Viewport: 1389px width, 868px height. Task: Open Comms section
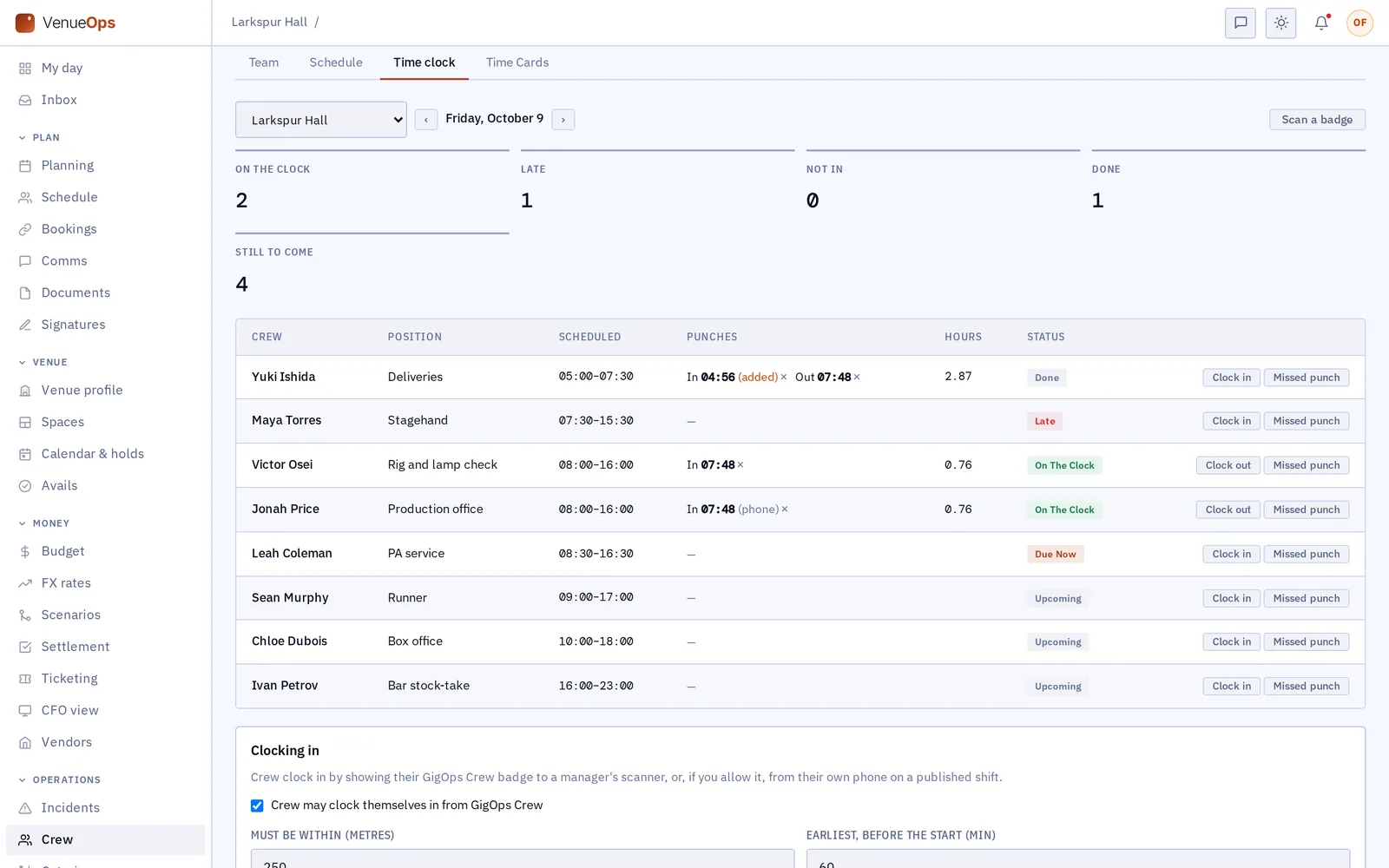pyautogui.click(x=105, y=260)
